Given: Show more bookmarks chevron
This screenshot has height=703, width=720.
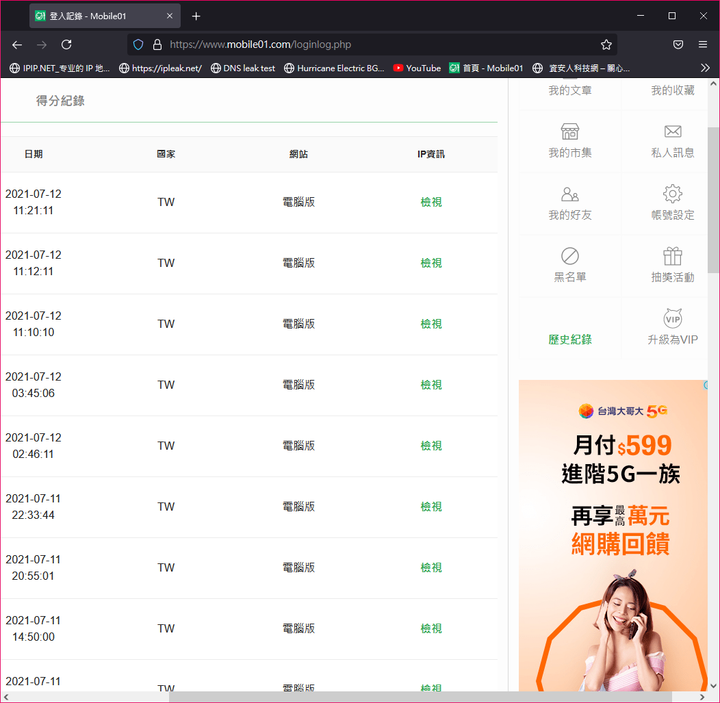Looking at the screenshot, I should [x=705, y=68].
